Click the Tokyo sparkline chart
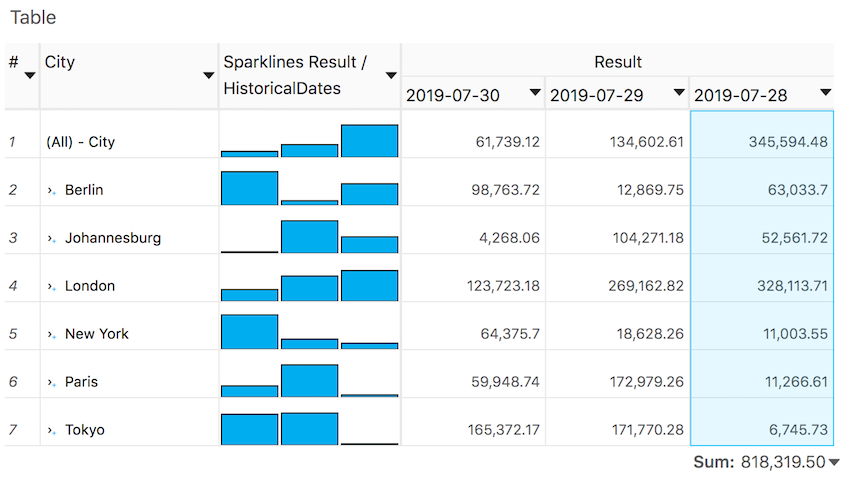This screenshot has width=851, height=481. [309, 429]
